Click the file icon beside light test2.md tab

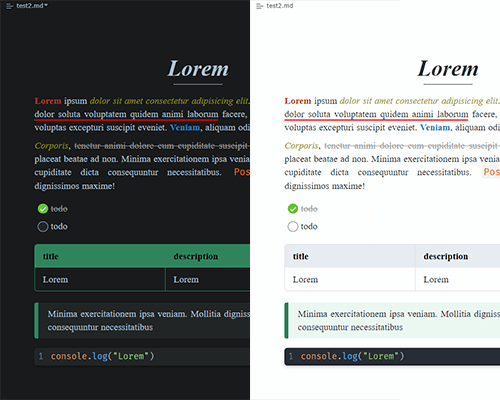259,6
